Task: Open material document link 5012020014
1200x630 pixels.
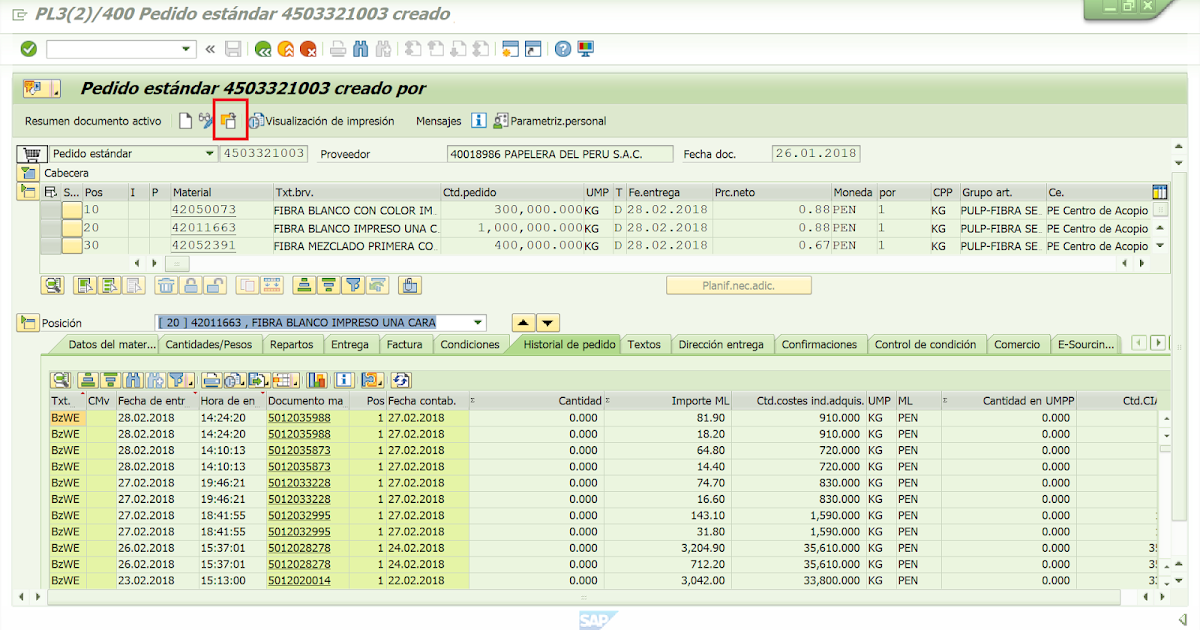Action: (299, 580)
